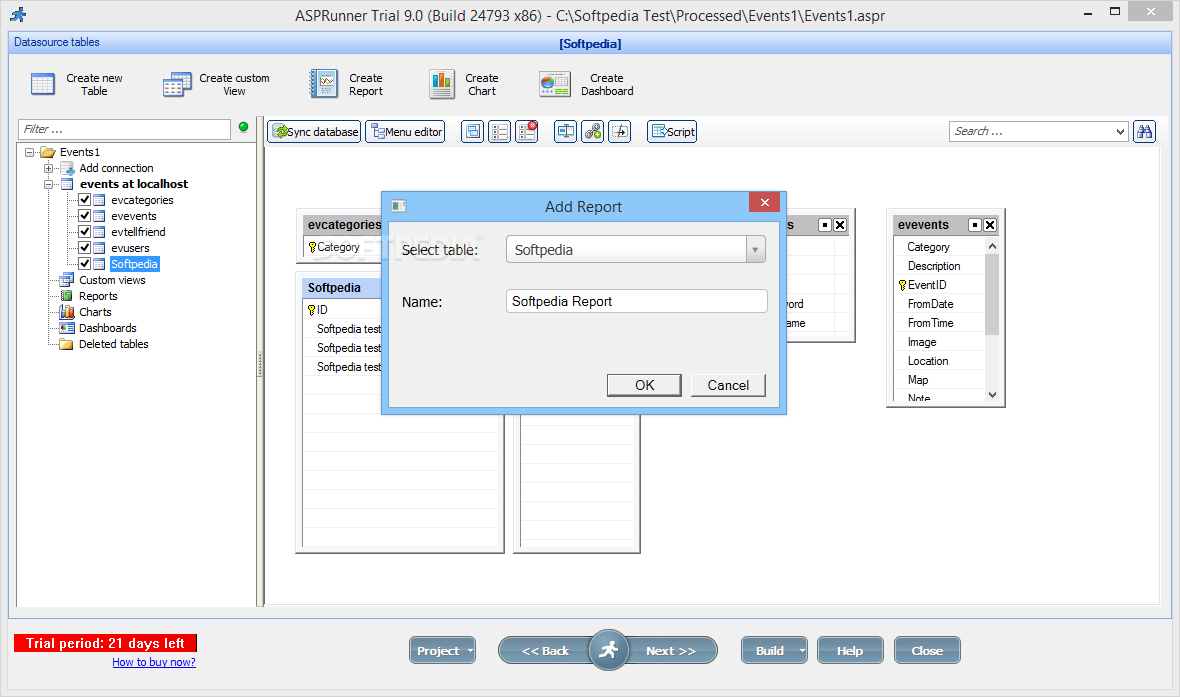Click the Dashboards icon in tree

tap(67, 327)
